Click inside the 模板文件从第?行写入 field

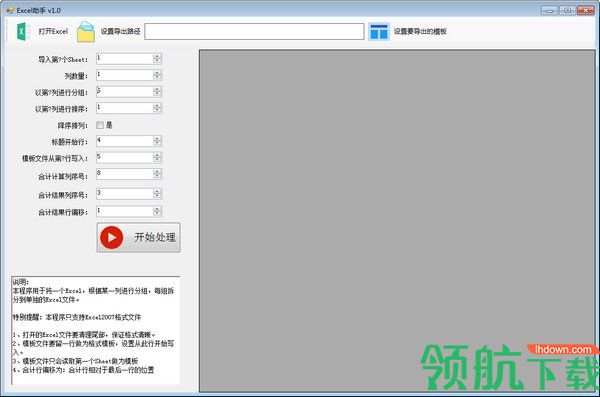tap(125, 157)
